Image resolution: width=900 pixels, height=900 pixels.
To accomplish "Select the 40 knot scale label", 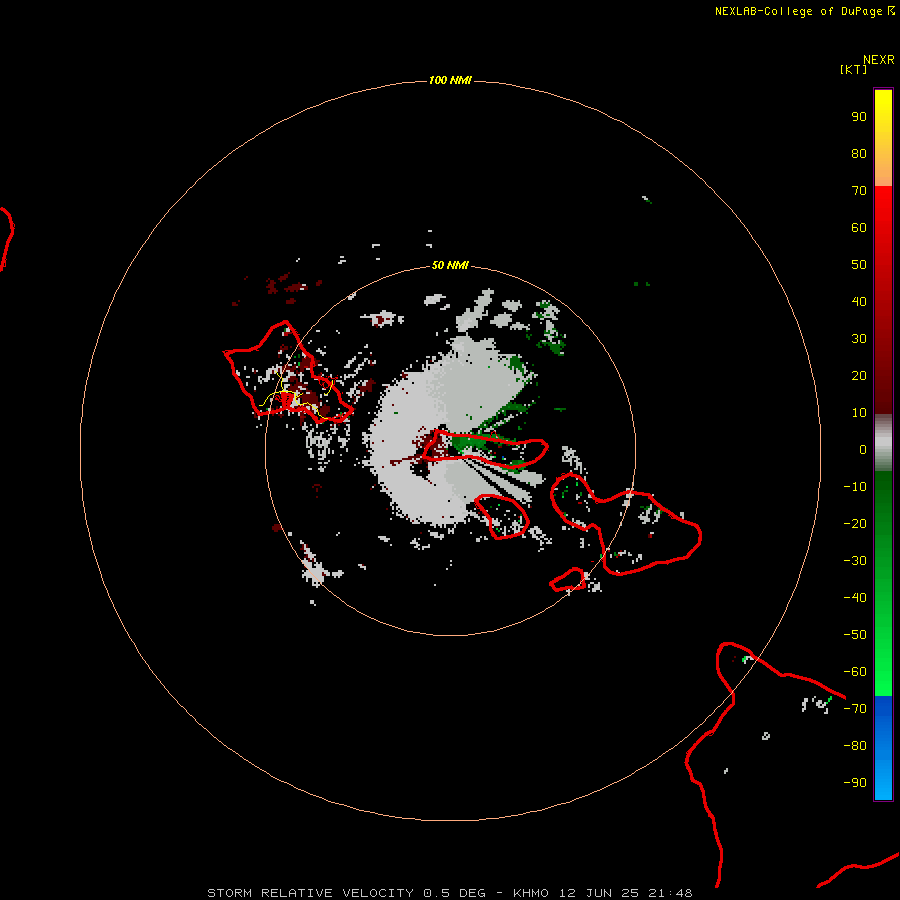I will 859,302.
